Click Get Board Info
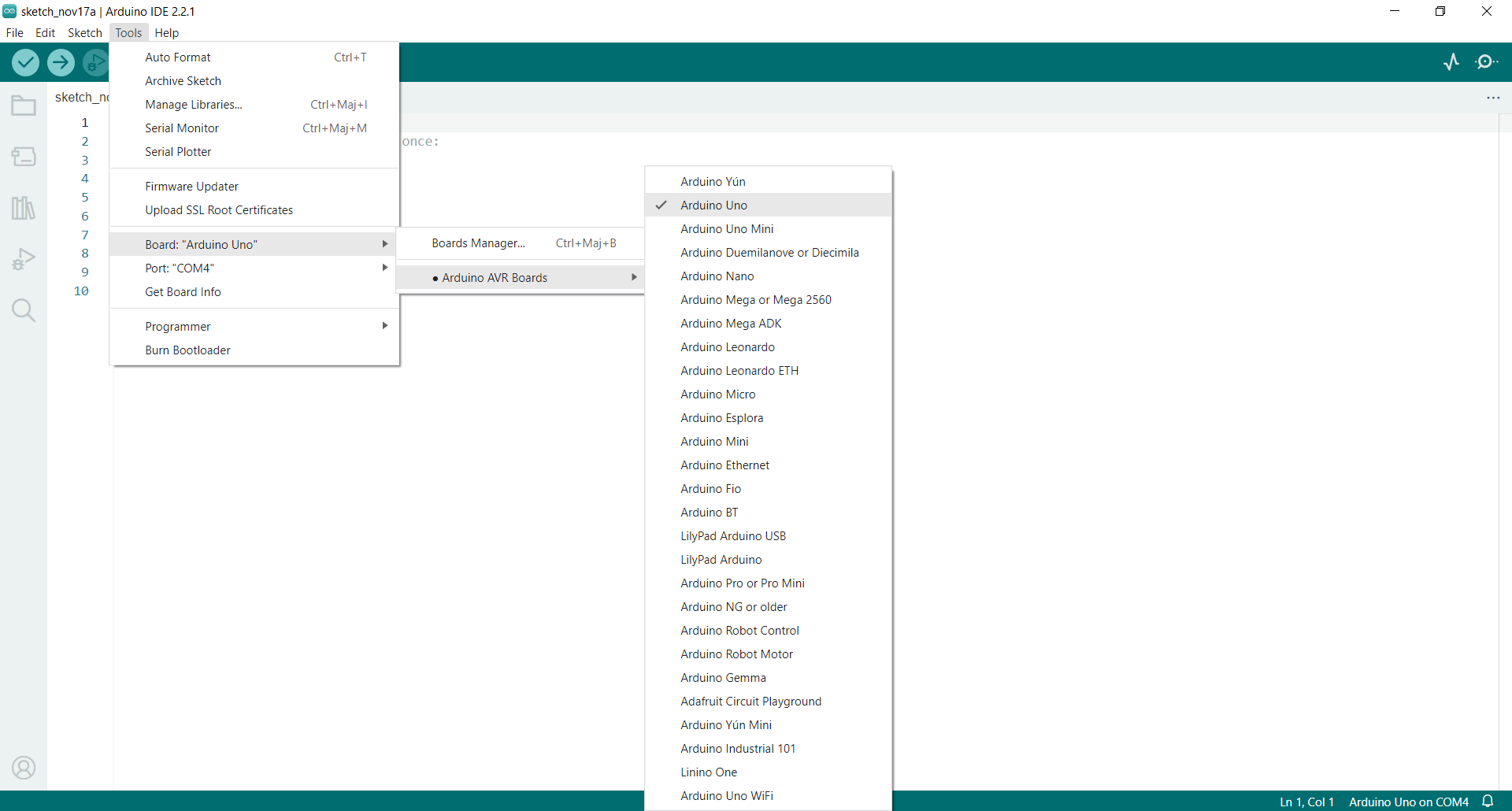1512x811 pixels. (254, 291)
